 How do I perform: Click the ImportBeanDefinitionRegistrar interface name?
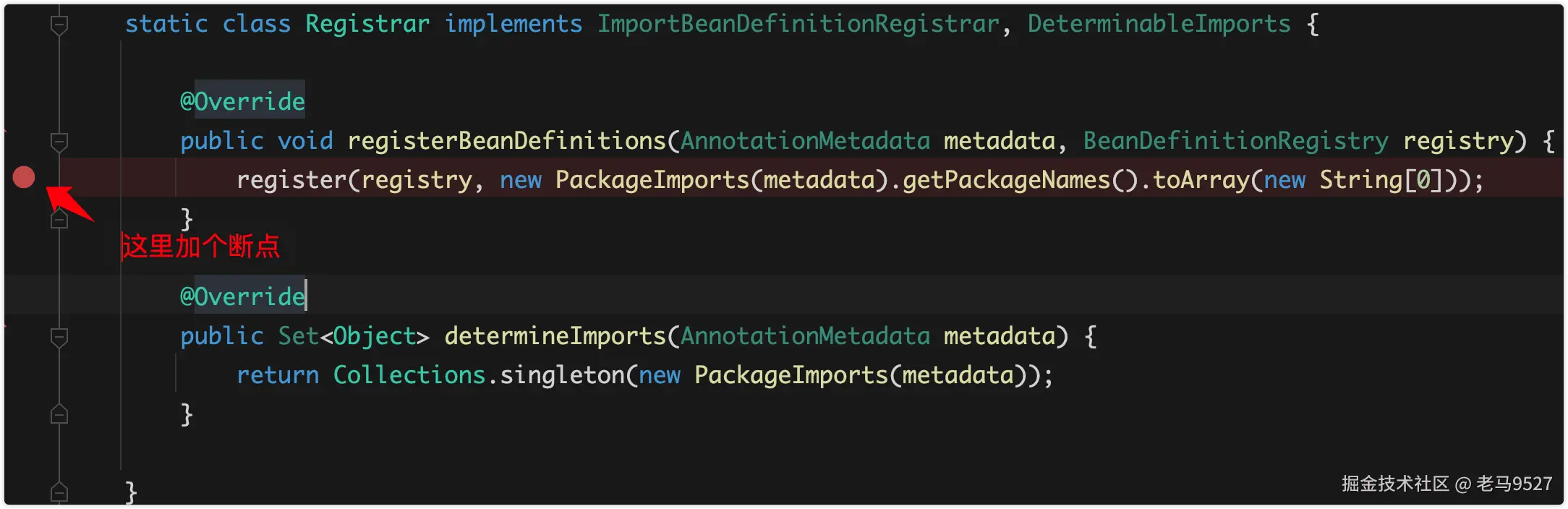point(798,24)
